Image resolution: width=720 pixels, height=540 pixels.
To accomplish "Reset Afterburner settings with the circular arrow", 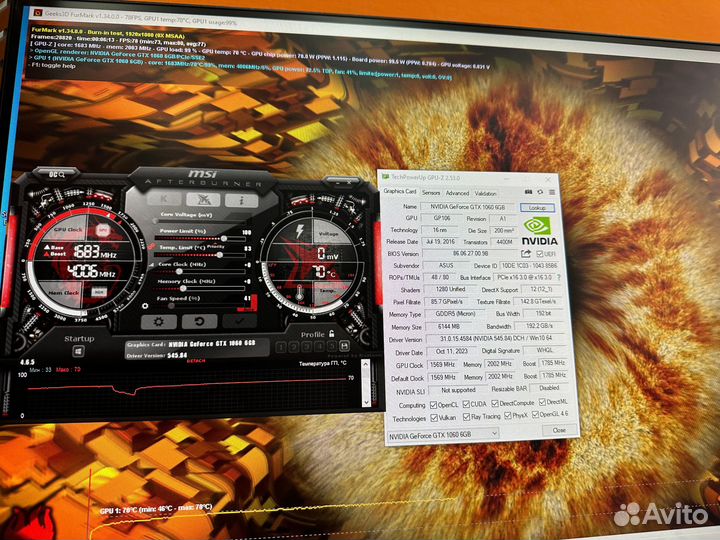I will 199,321.
